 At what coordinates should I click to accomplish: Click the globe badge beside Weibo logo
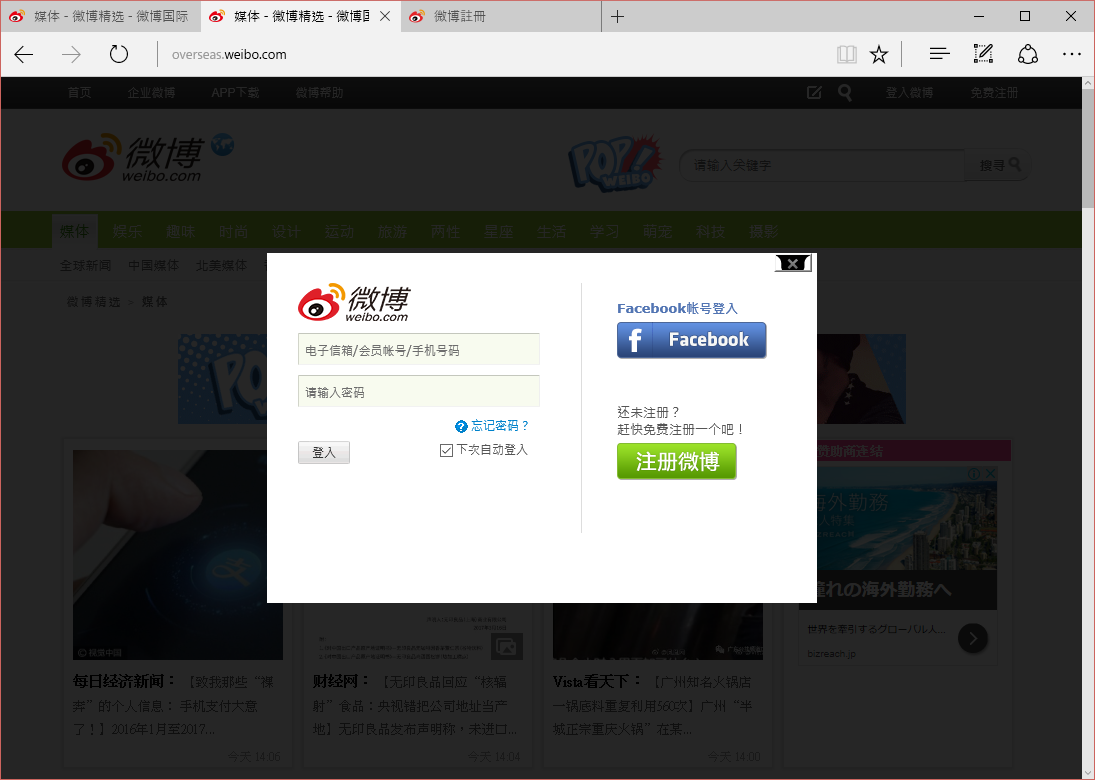[x=223, y=145]
